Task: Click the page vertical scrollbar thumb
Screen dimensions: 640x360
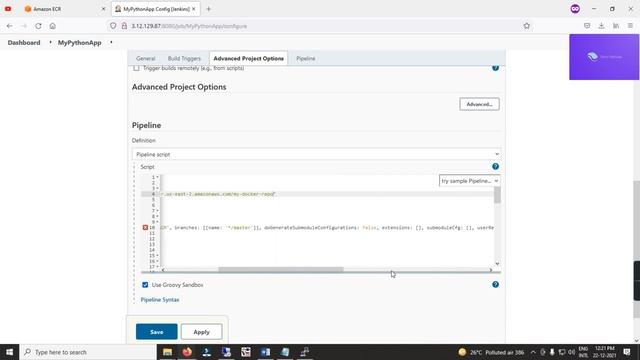Action: [x=636, y=249]
